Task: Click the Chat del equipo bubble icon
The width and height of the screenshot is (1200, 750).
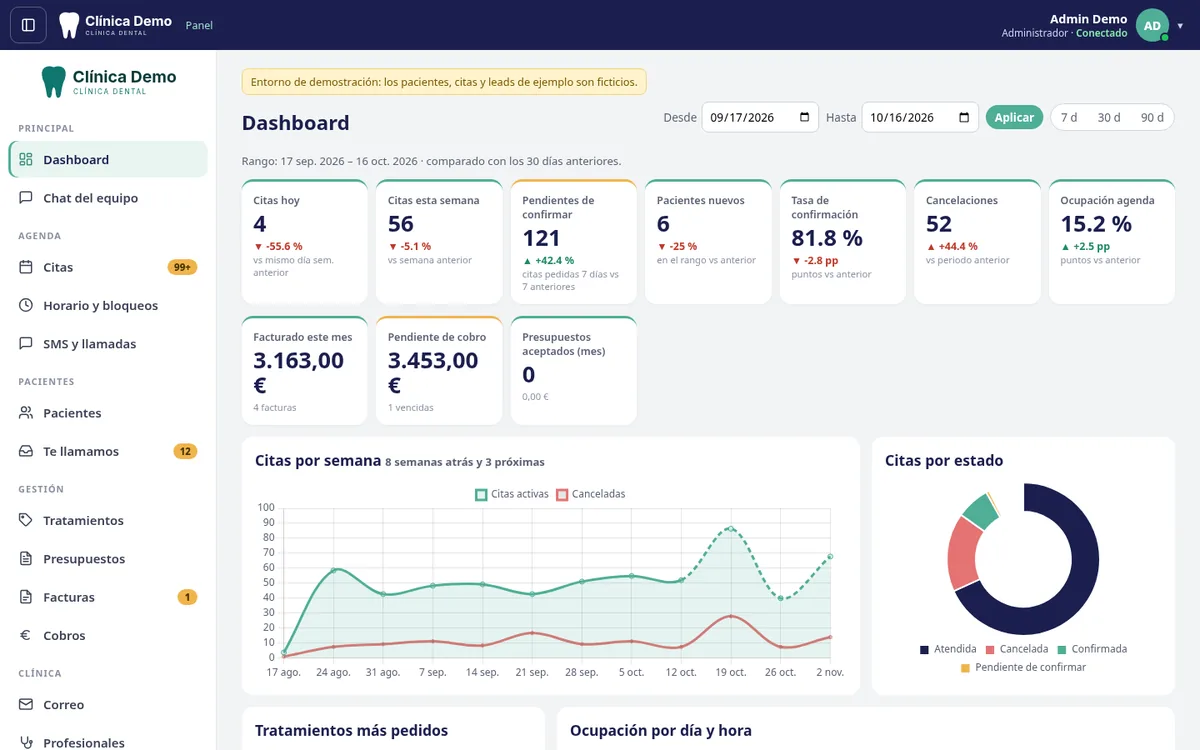Action: pos(26,198)
